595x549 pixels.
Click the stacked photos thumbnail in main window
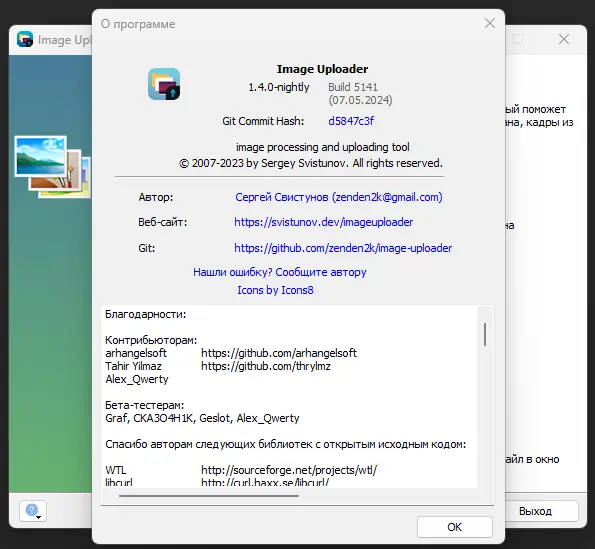pos(53,167)
